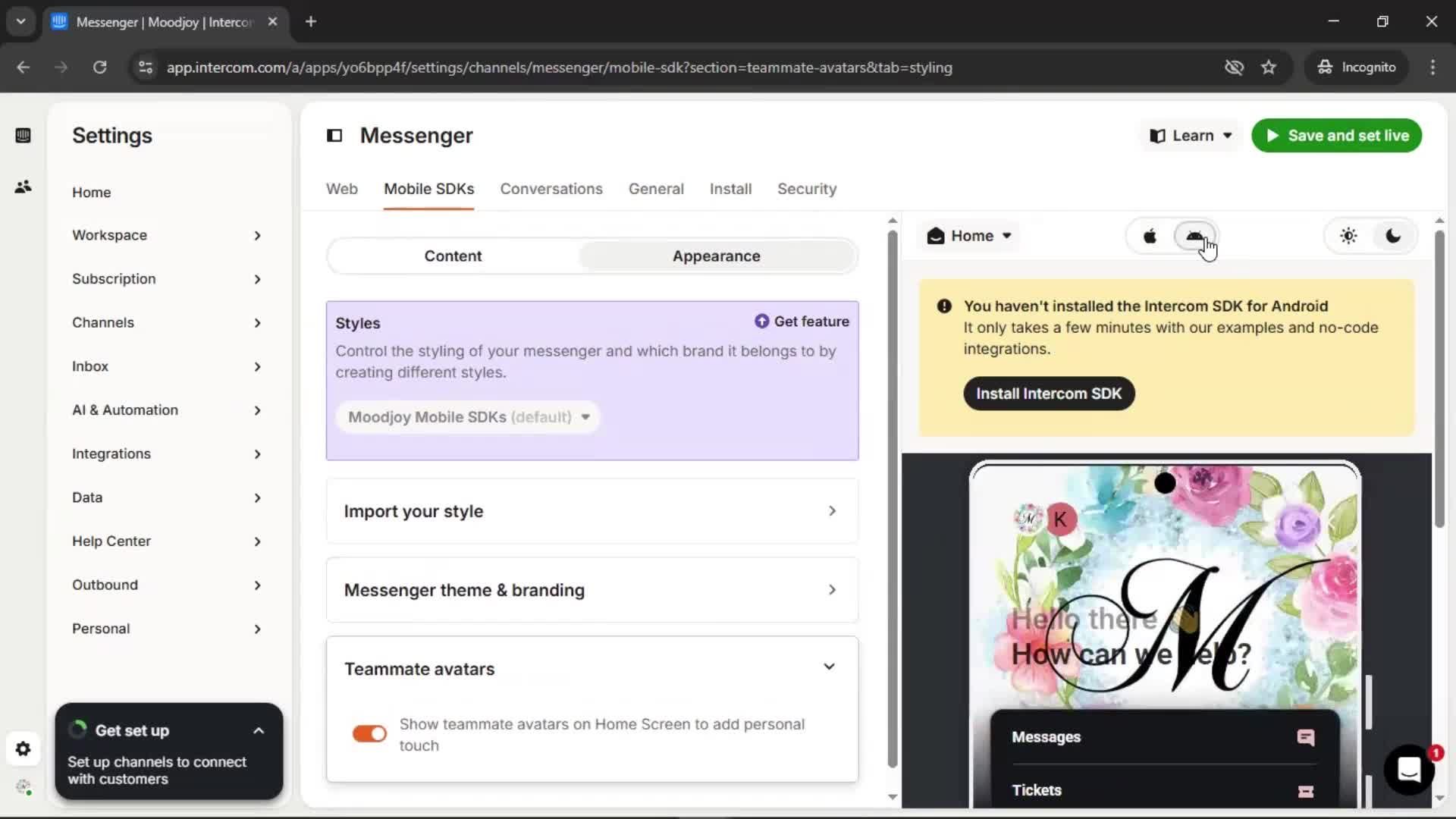The image size is (1456, 819).
Task: Close the Messenger Moodjoy browser tab
Action: (273, 22)
